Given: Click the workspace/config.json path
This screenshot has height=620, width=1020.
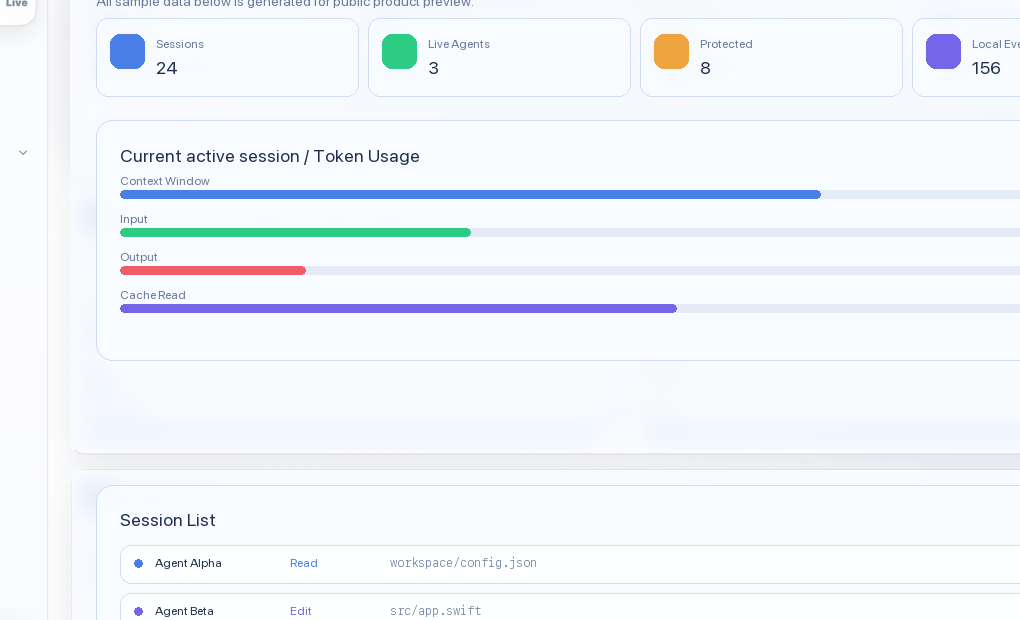Looking at the screenshot, I should [463, 563].
